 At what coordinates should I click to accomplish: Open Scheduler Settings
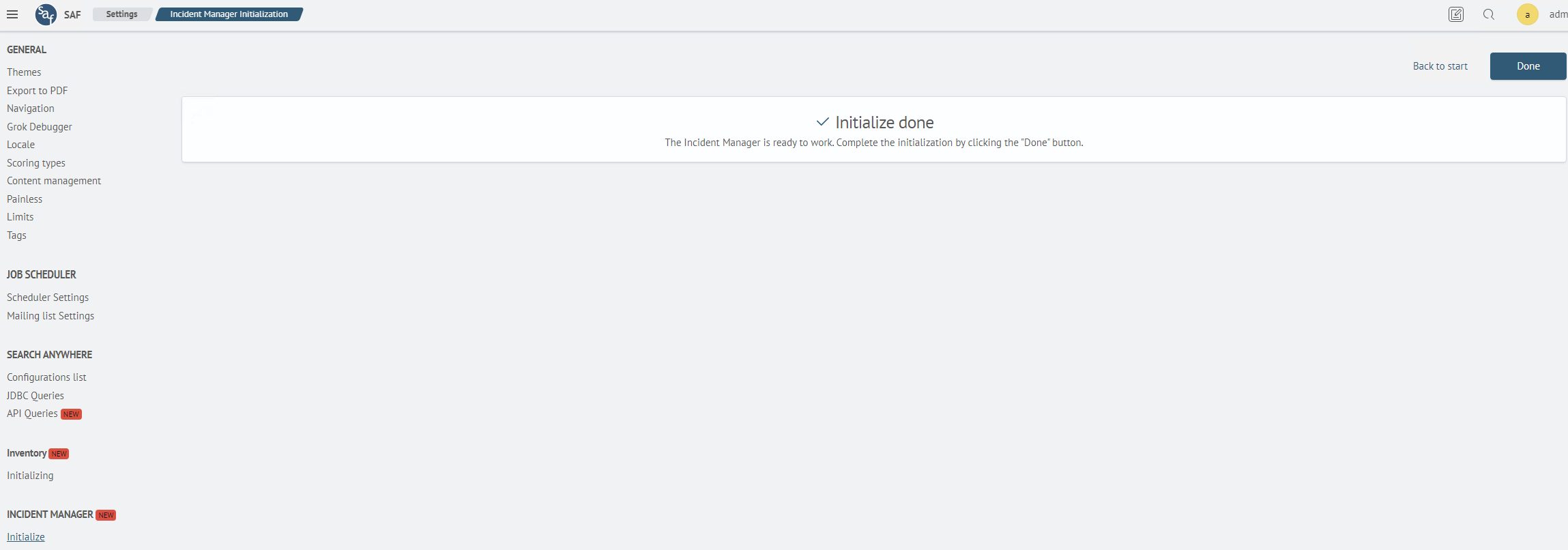click(48, 298)
